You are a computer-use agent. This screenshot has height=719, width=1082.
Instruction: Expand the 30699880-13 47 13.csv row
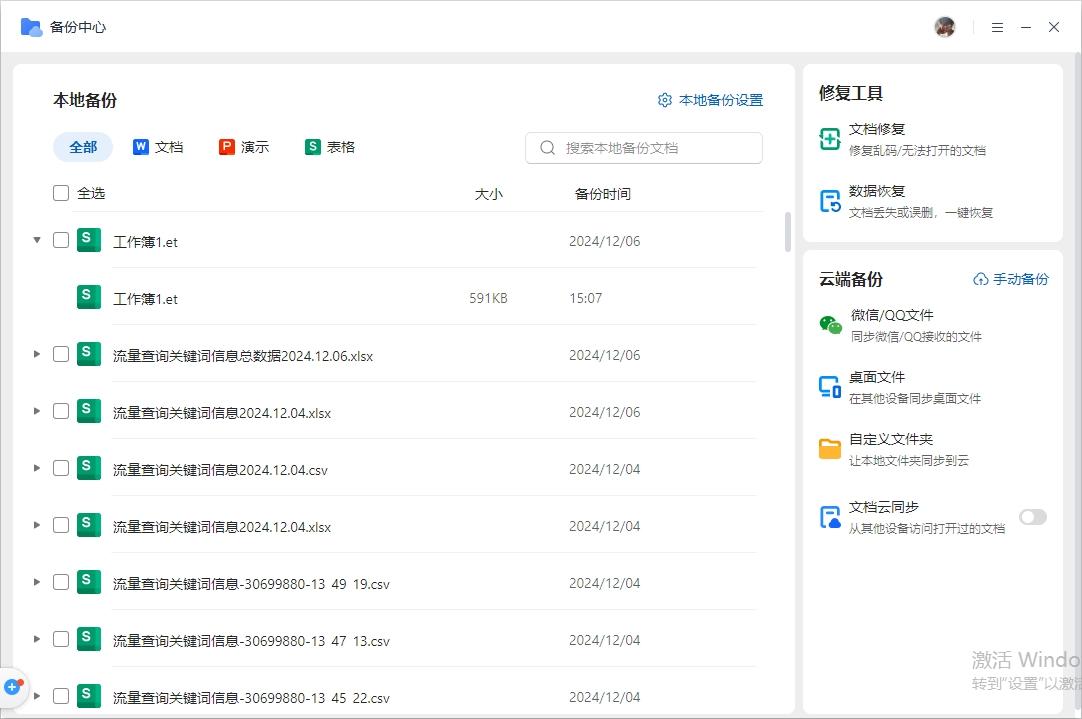[x=37, y=640]
